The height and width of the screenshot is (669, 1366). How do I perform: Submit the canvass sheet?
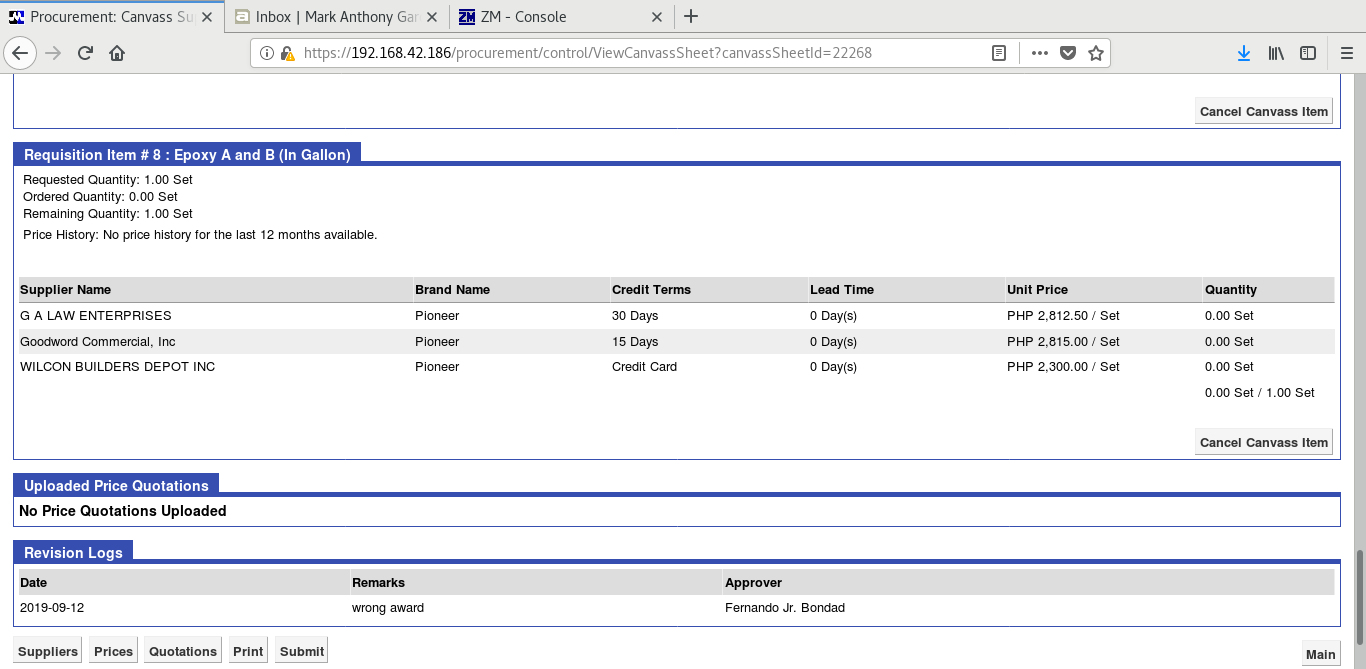click(x=302, y=651)
